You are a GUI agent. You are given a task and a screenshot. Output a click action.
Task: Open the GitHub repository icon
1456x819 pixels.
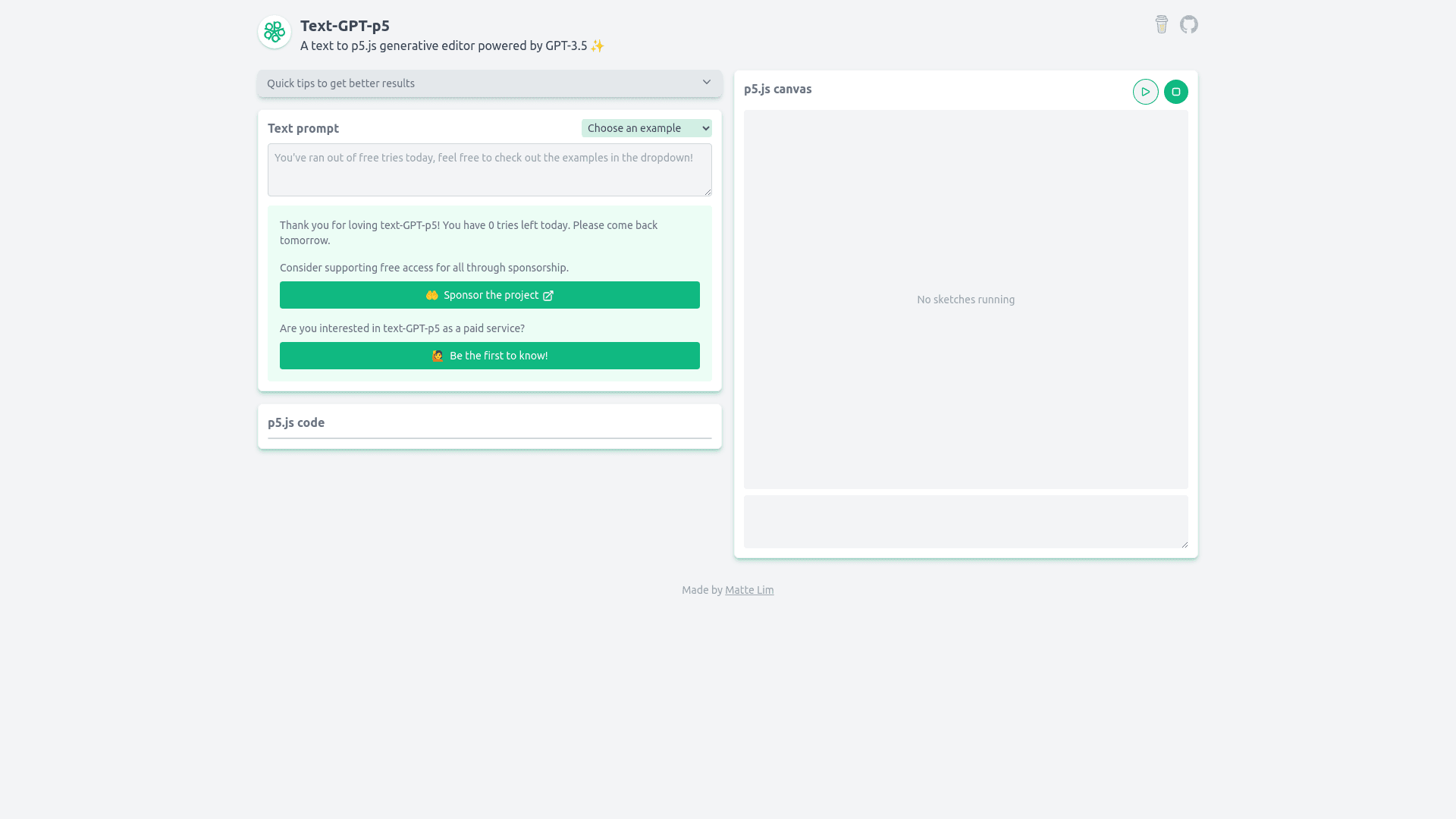click(1188, 24)
